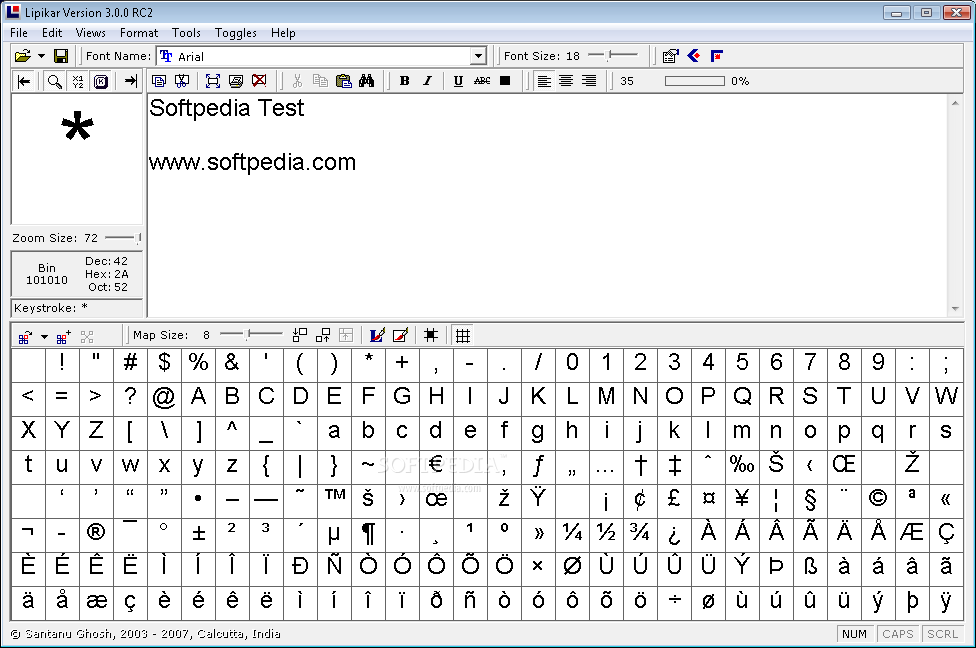The image size is (976, 648).
Task: Expand the open file dropdown arrow
Action: tap(42, 56)
